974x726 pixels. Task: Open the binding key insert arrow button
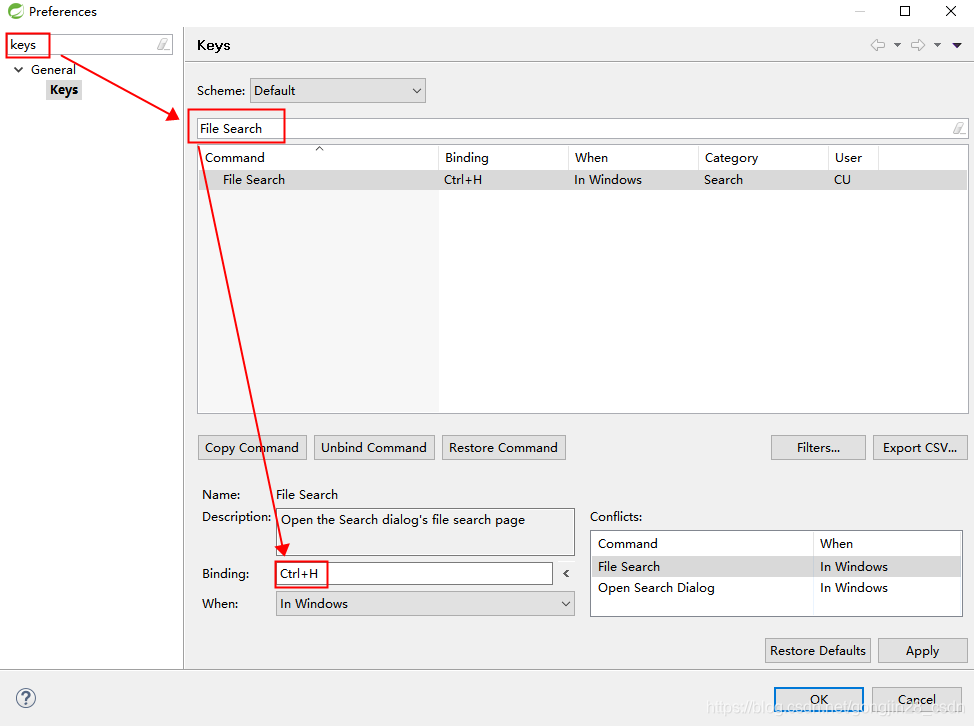pos(566,573)
